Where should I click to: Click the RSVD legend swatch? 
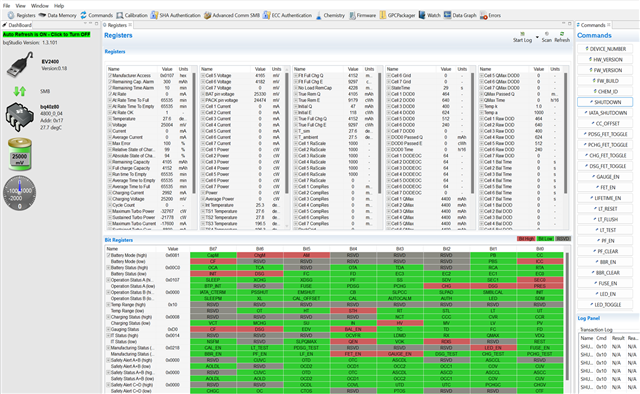coord(562,239)
